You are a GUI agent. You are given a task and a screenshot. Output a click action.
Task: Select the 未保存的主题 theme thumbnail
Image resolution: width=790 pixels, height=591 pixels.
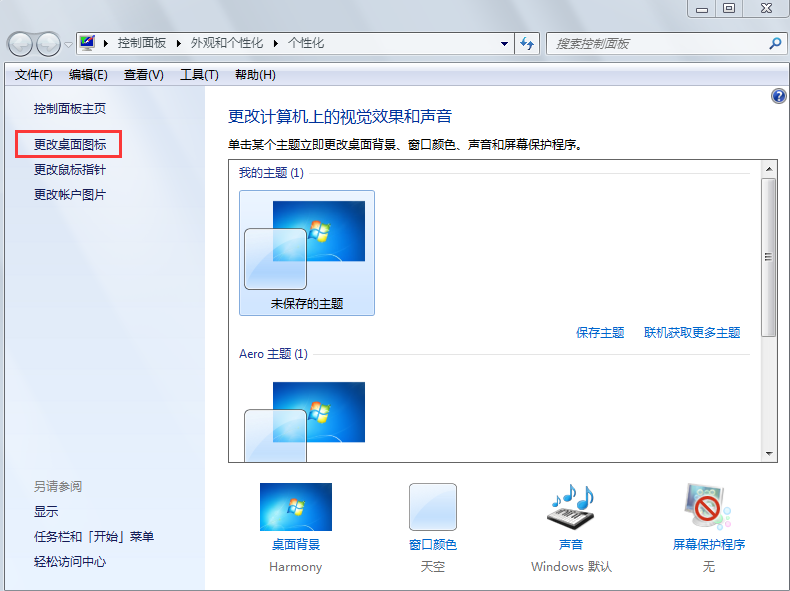coord(307,252)
